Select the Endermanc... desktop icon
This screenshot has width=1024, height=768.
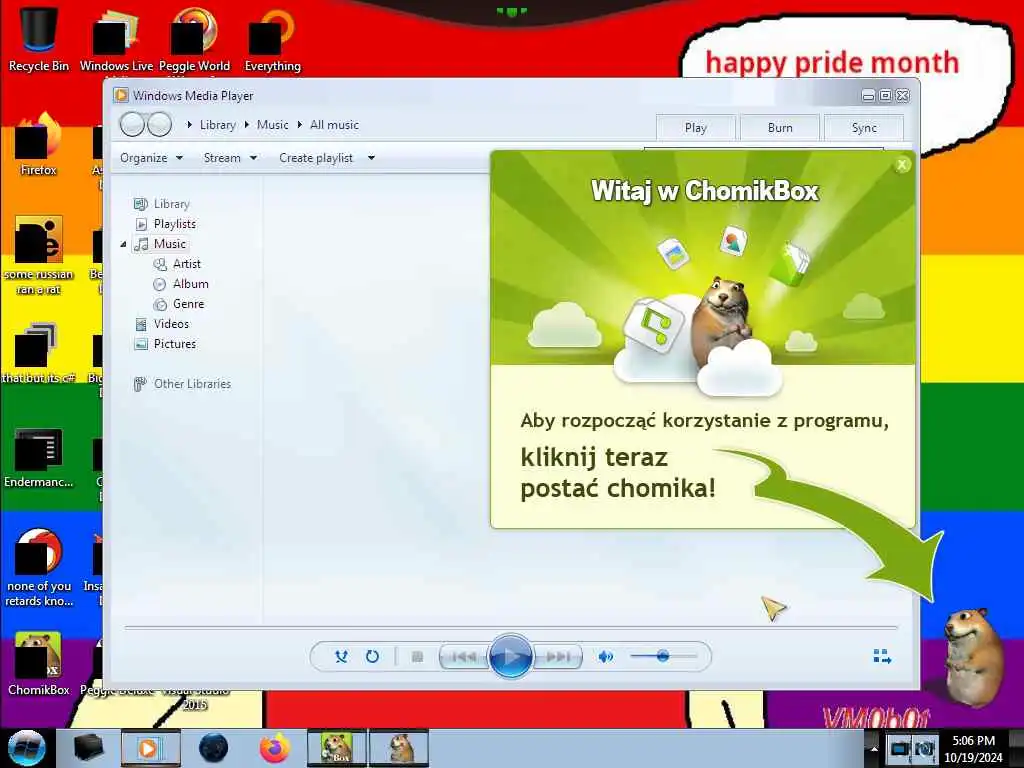39,457
